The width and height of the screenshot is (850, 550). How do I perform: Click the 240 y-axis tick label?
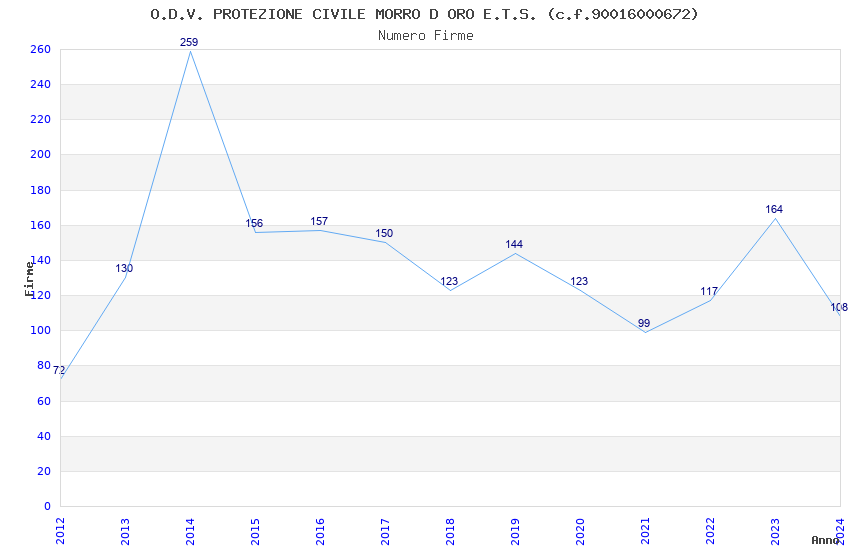[41, 85]
